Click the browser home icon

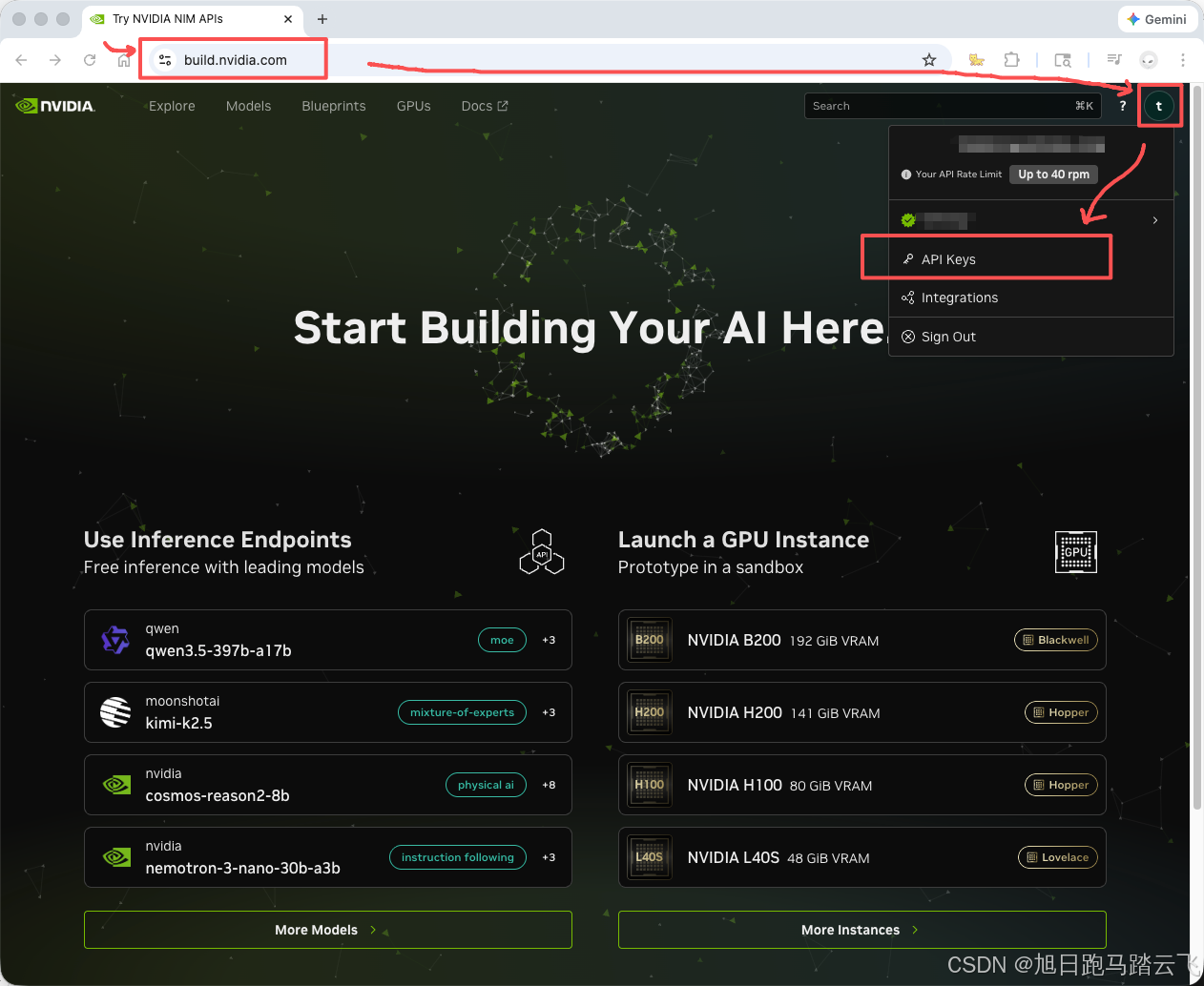(x=124, y=60)
